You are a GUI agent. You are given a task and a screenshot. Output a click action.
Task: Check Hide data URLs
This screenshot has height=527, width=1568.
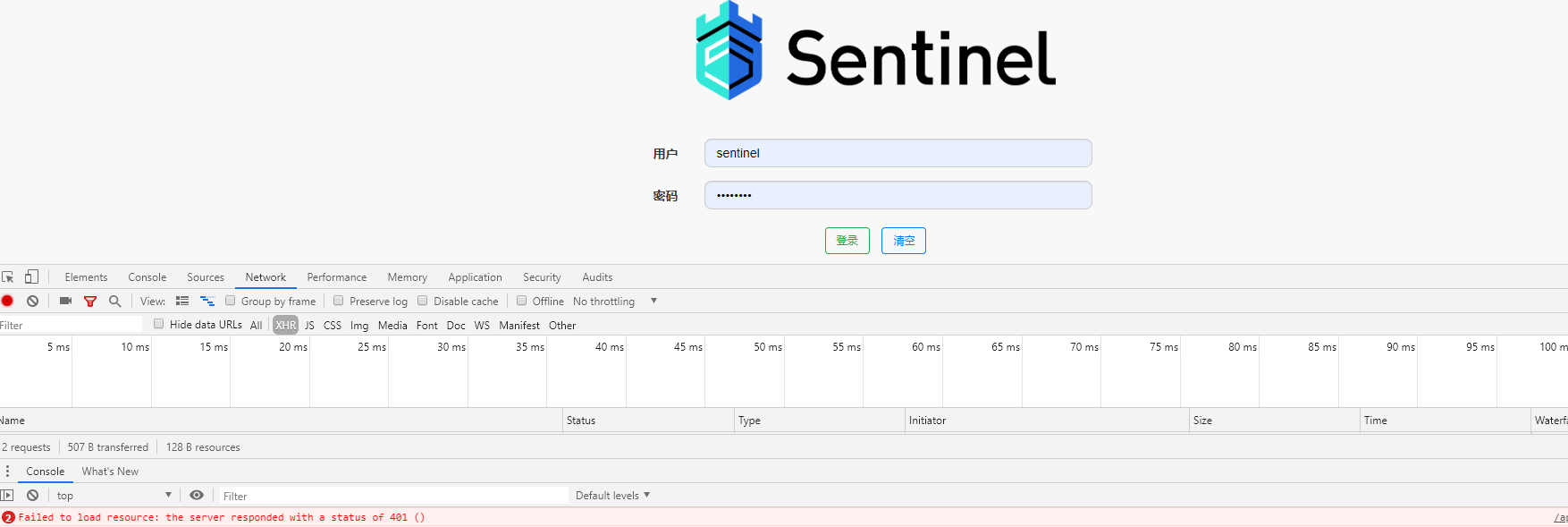(x=159, y=324)
